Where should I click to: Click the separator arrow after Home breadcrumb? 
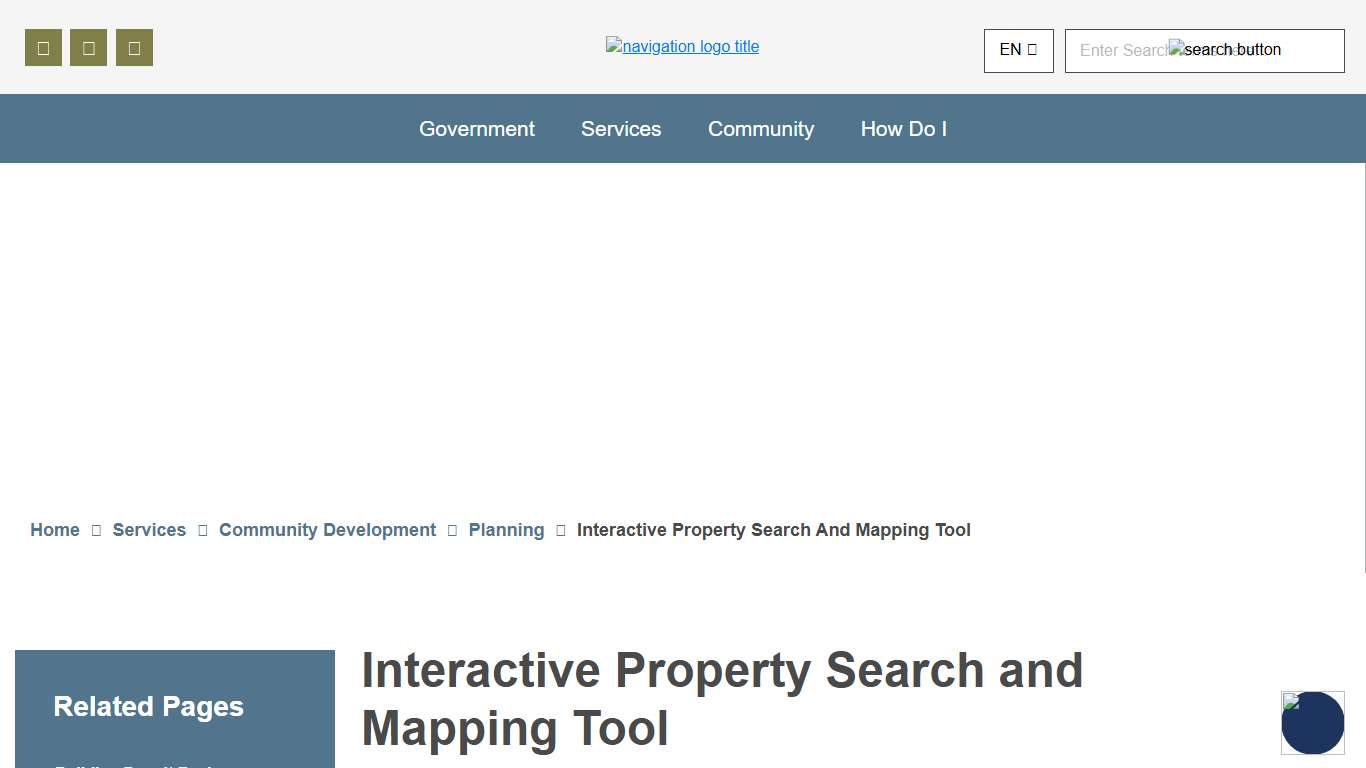tap(96, 530)
